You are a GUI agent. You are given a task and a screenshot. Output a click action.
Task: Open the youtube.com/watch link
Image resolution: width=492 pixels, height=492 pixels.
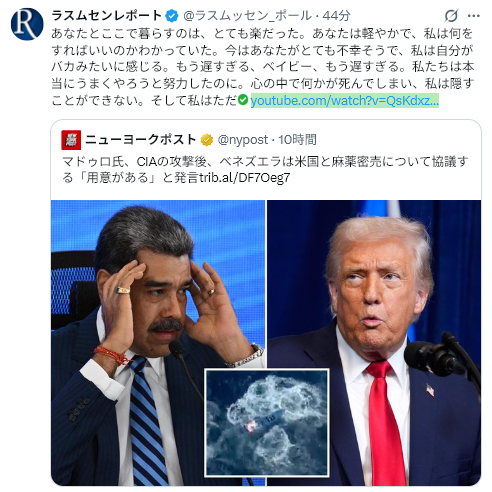(344, 100)
